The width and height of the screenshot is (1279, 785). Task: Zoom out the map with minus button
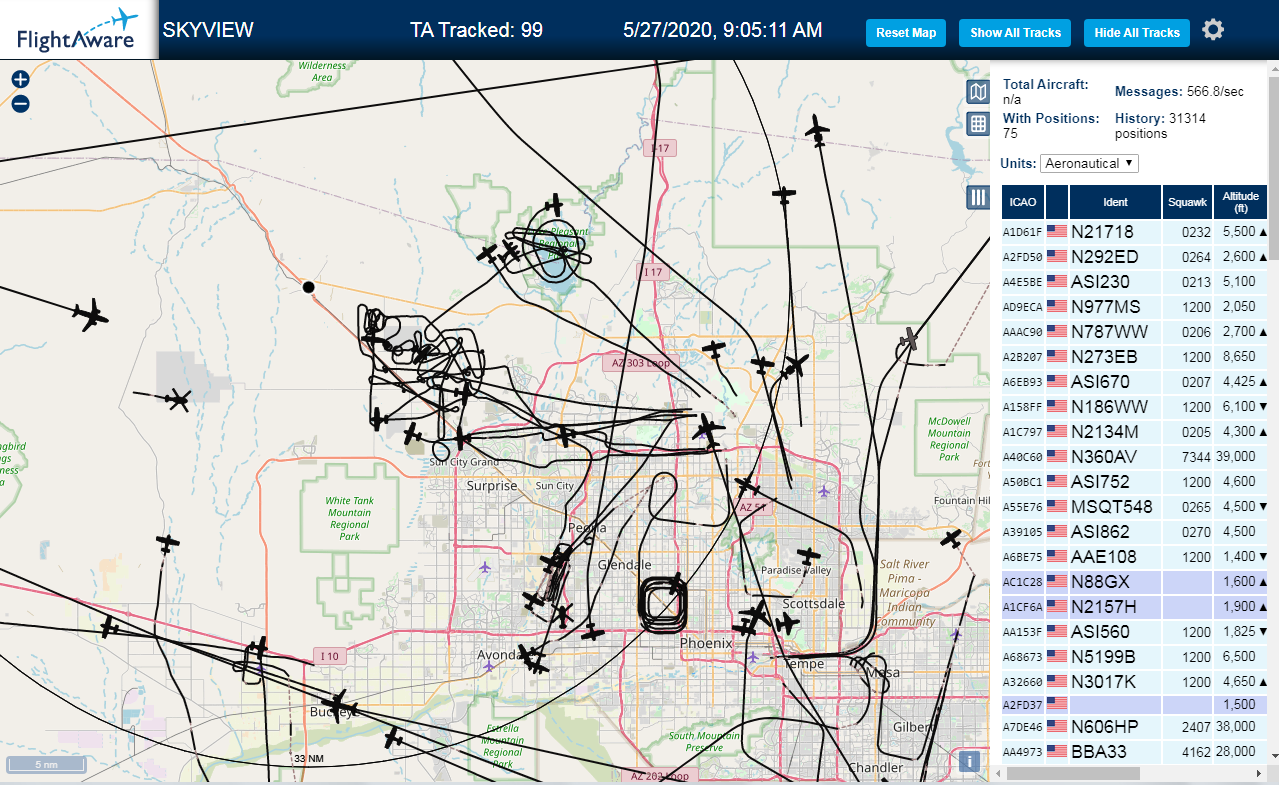[20, 103]
